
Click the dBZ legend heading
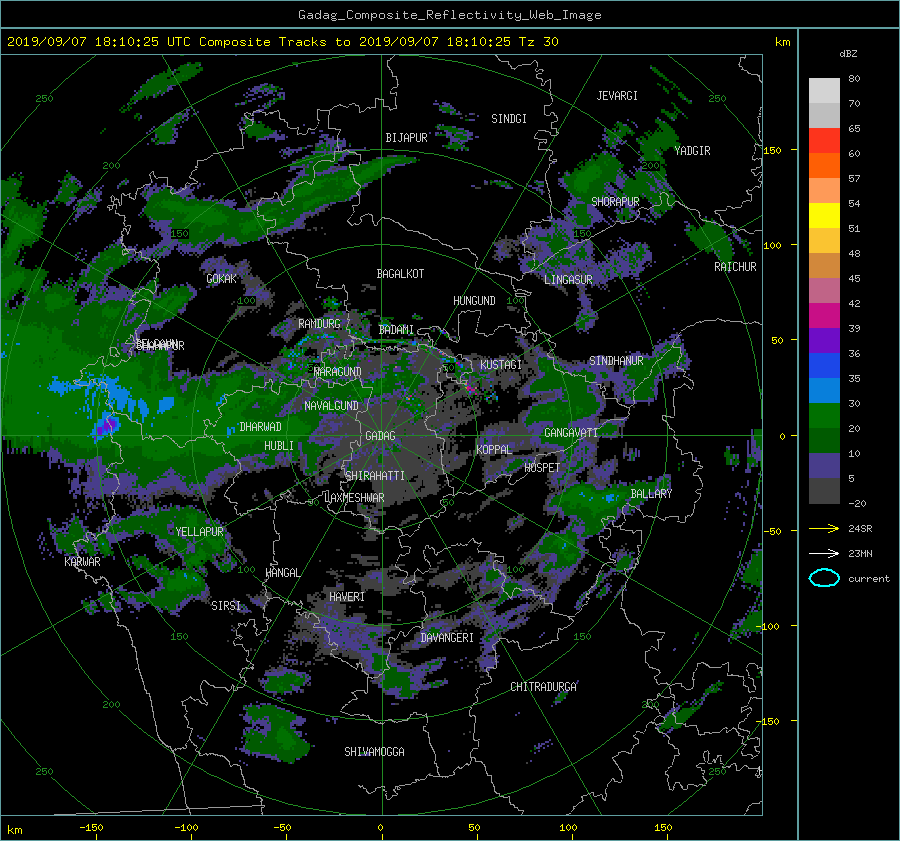click(848, 54)
